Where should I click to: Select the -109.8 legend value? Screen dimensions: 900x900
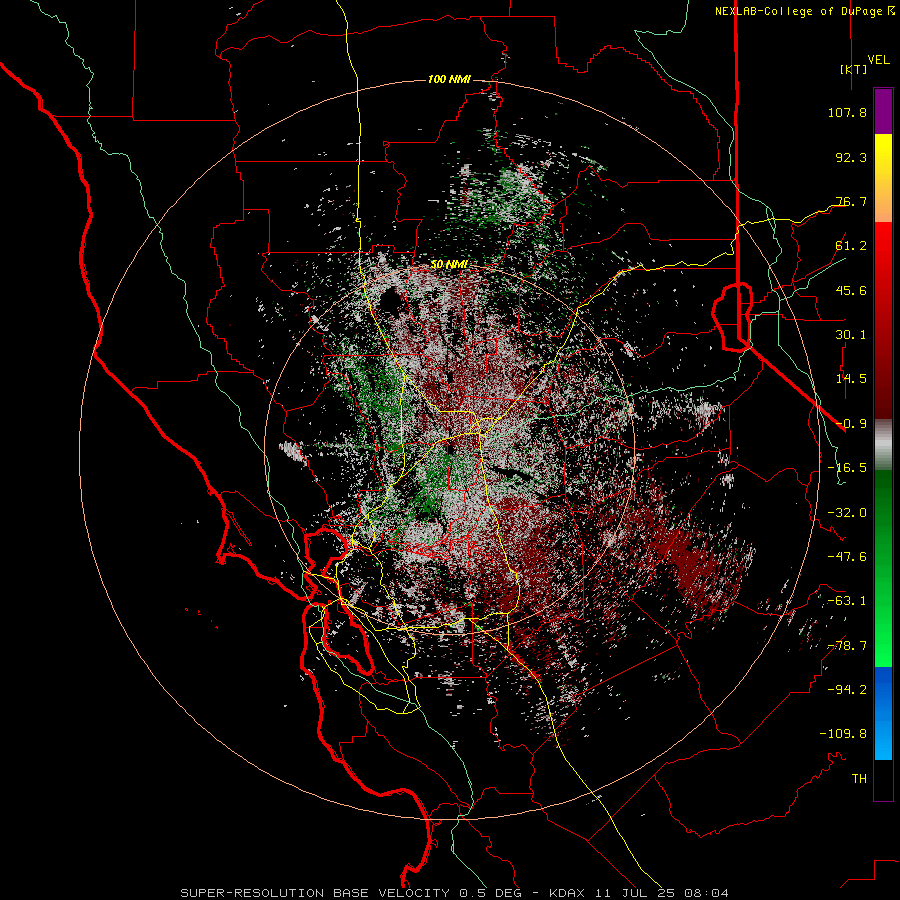tap(843, 734)
